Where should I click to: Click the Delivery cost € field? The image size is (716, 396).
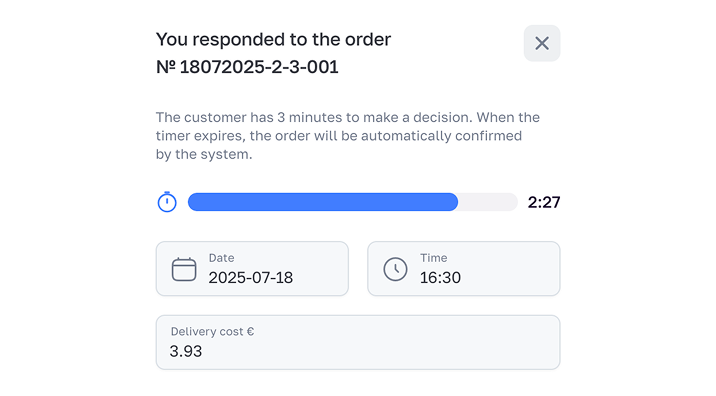pos(358,342)
